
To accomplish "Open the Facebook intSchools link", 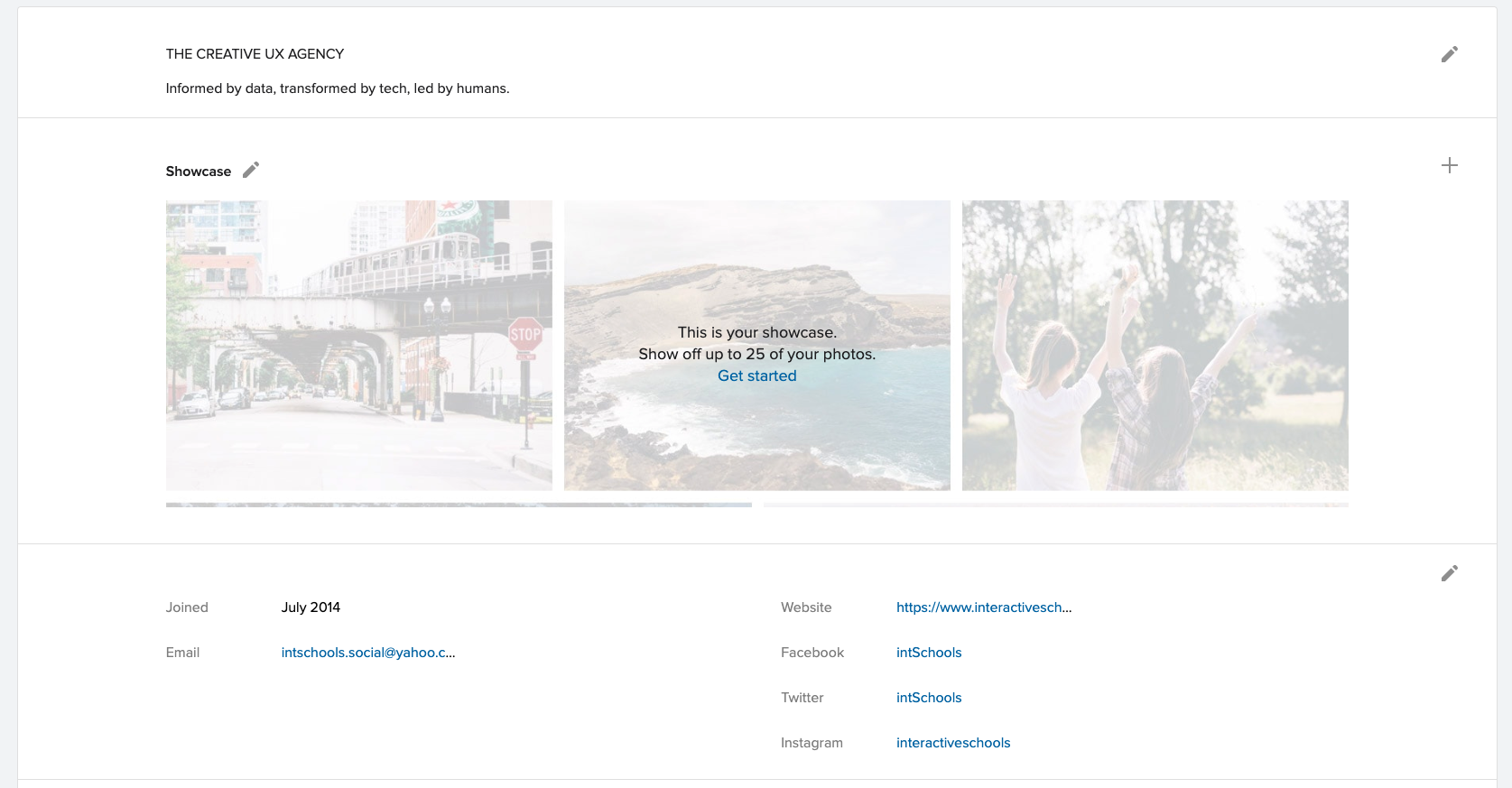I will pos(928,653).
